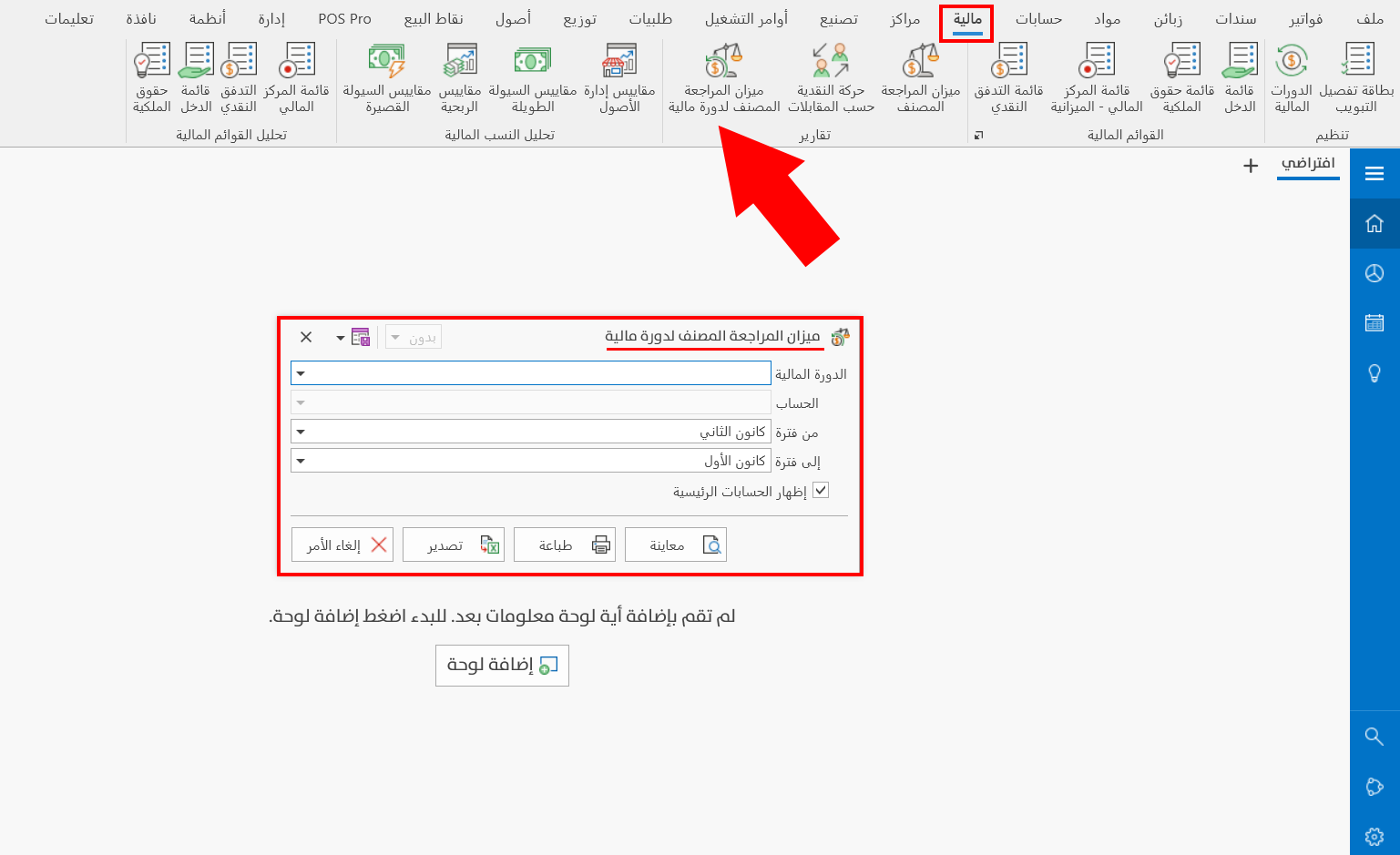The width and height of the screenshot is (1400, 855).
Task: Select the افتراضي dashboard tab
Action: [1308, 164]
